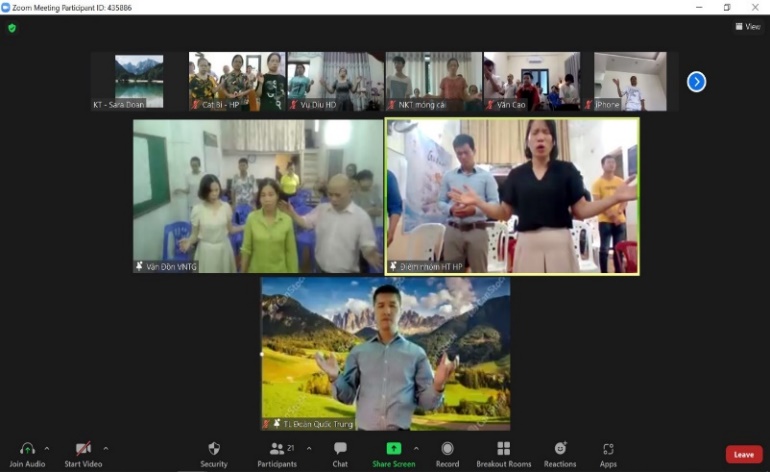
Task: Show next page of video thumbnails
Action: click(696, 82)
